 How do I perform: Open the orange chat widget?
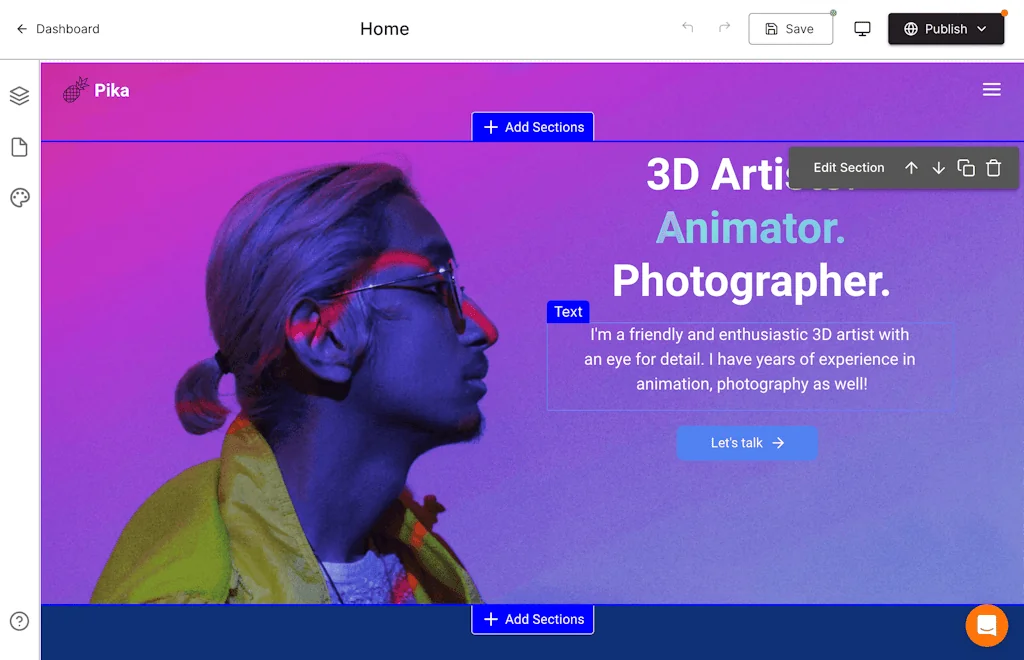(986, 626)
